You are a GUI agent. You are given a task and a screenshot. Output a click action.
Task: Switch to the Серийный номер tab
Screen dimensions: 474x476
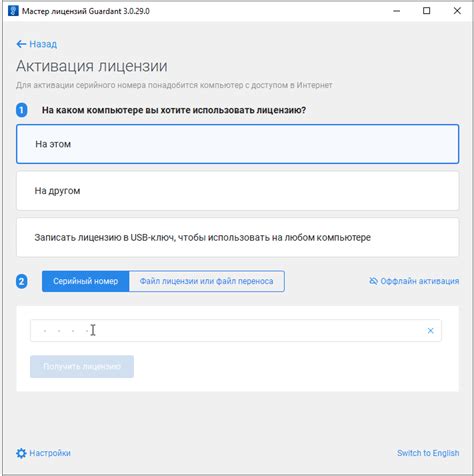[x=85, y=281]
